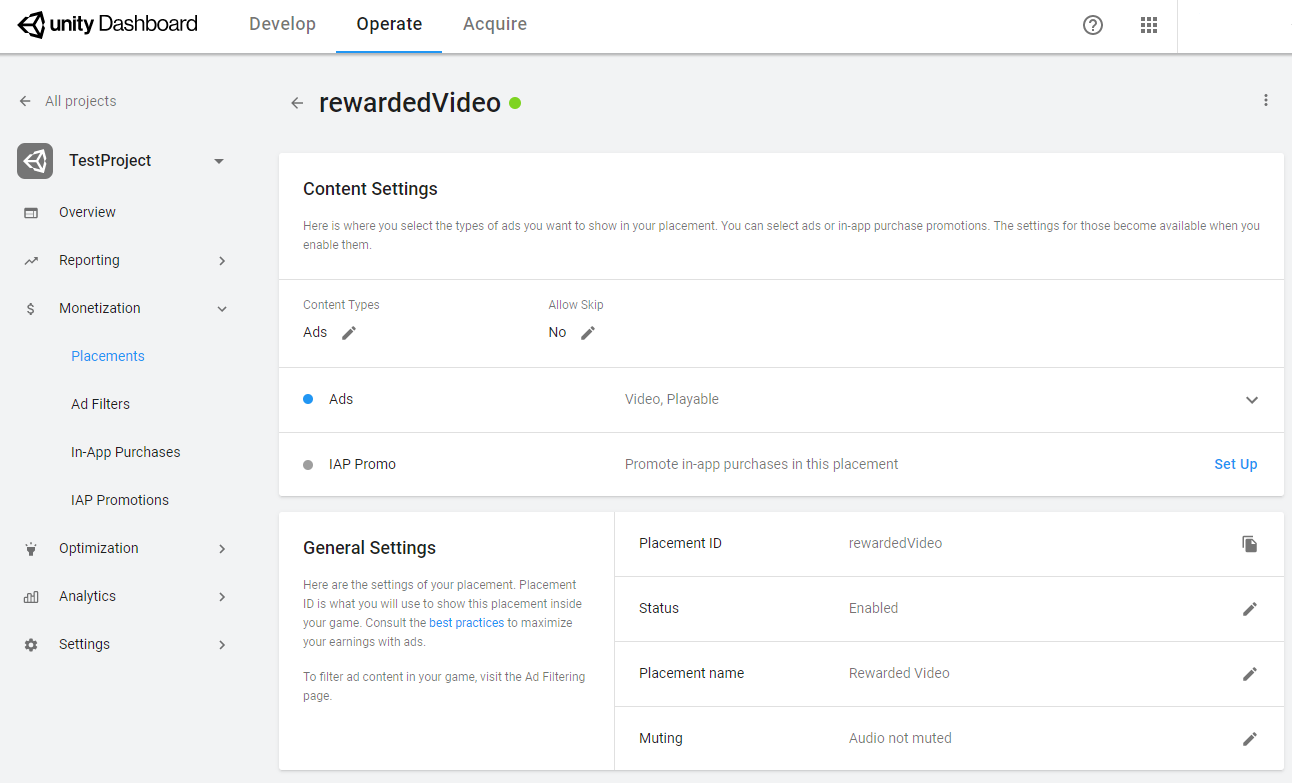Click the Rewarded Video placement name value
The image size is (1292, 783).
coord(899,673)
